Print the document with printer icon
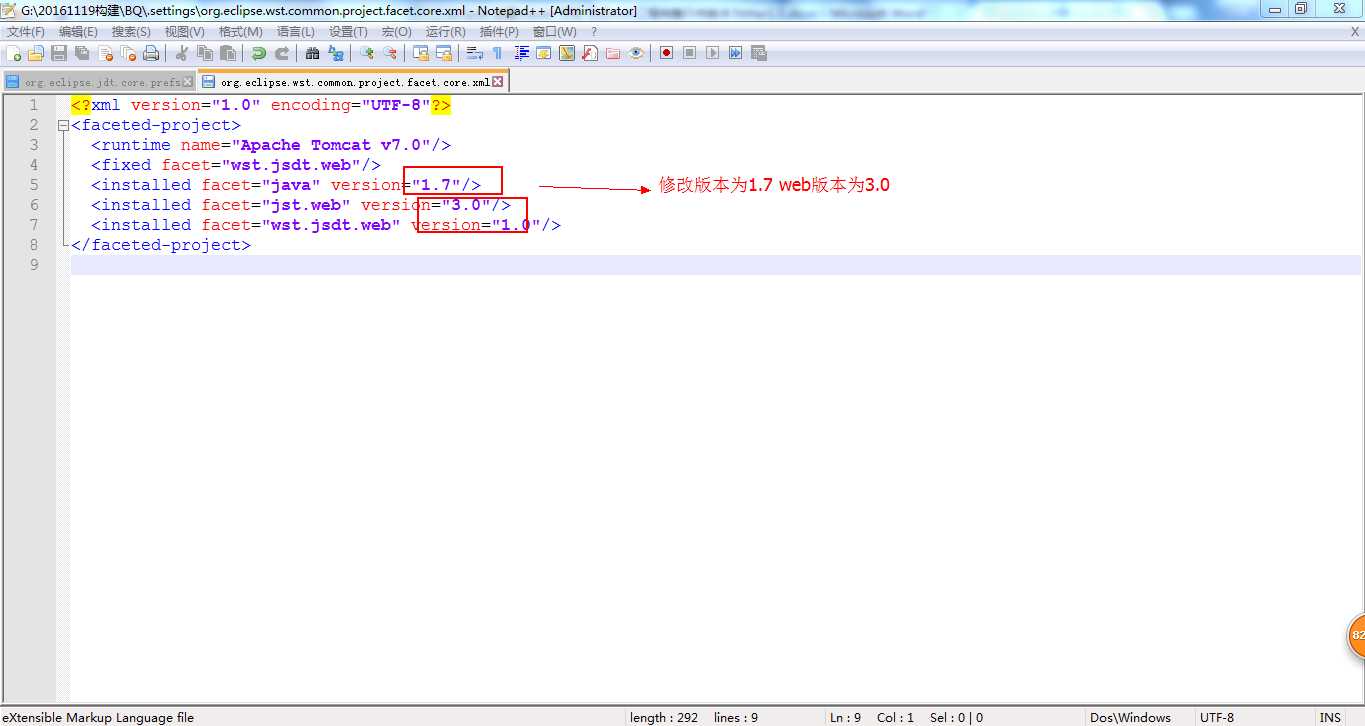This screenshot has width=1365, height=726. coord(151,53)
